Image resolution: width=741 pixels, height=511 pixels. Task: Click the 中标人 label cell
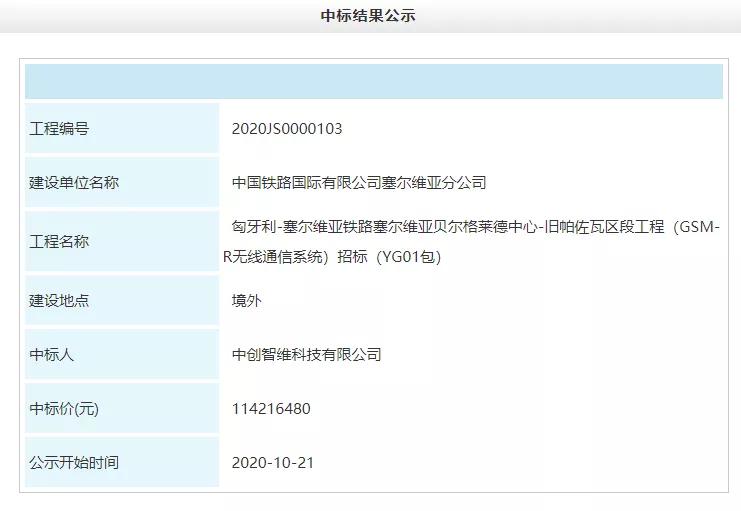tap(122, 354)
